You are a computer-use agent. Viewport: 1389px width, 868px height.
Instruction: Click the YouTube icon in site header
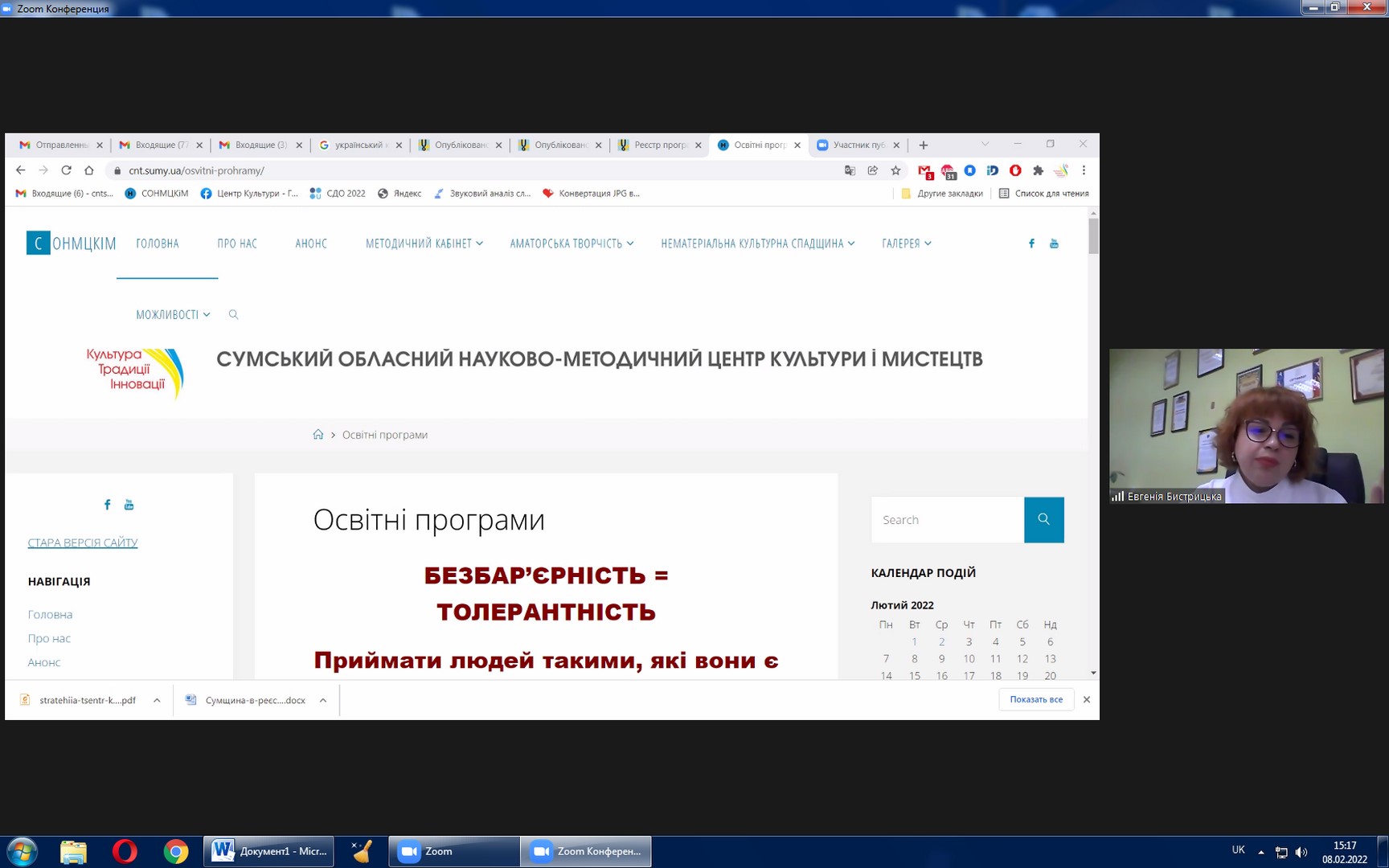(x=1054, y=244)
